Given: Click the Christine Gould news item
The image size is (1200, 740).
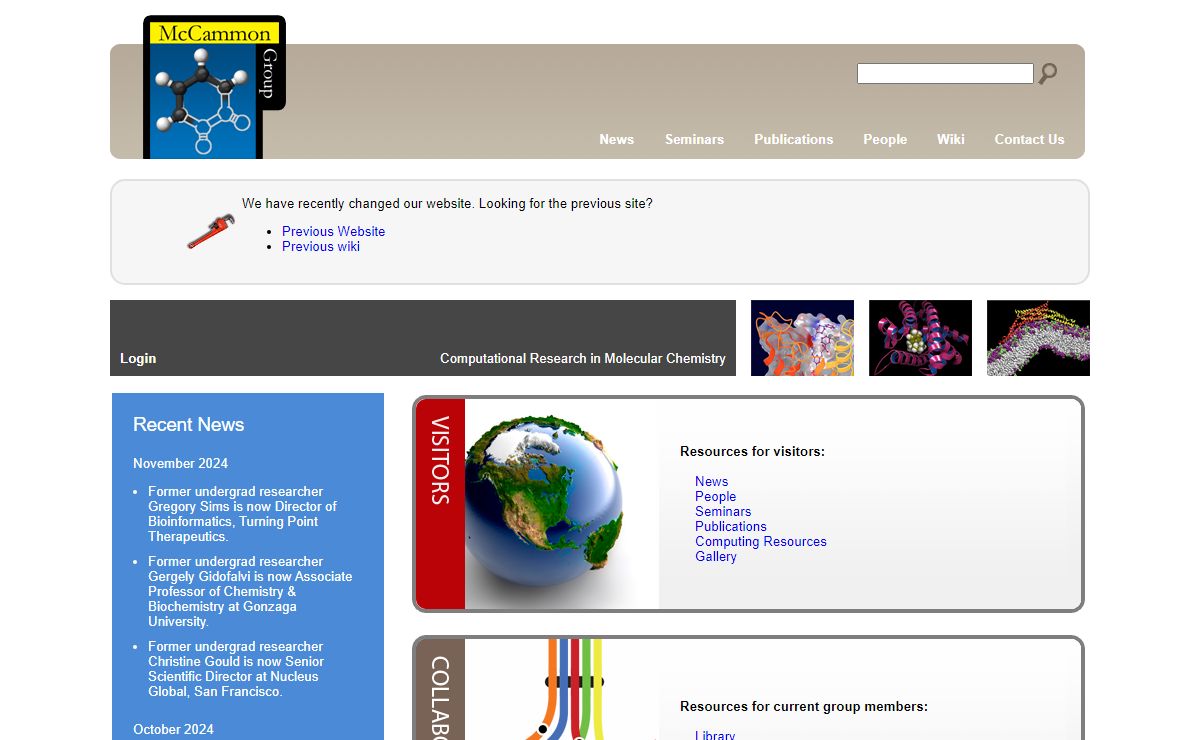Looking at the screenshot, I should tap(236, 669).
